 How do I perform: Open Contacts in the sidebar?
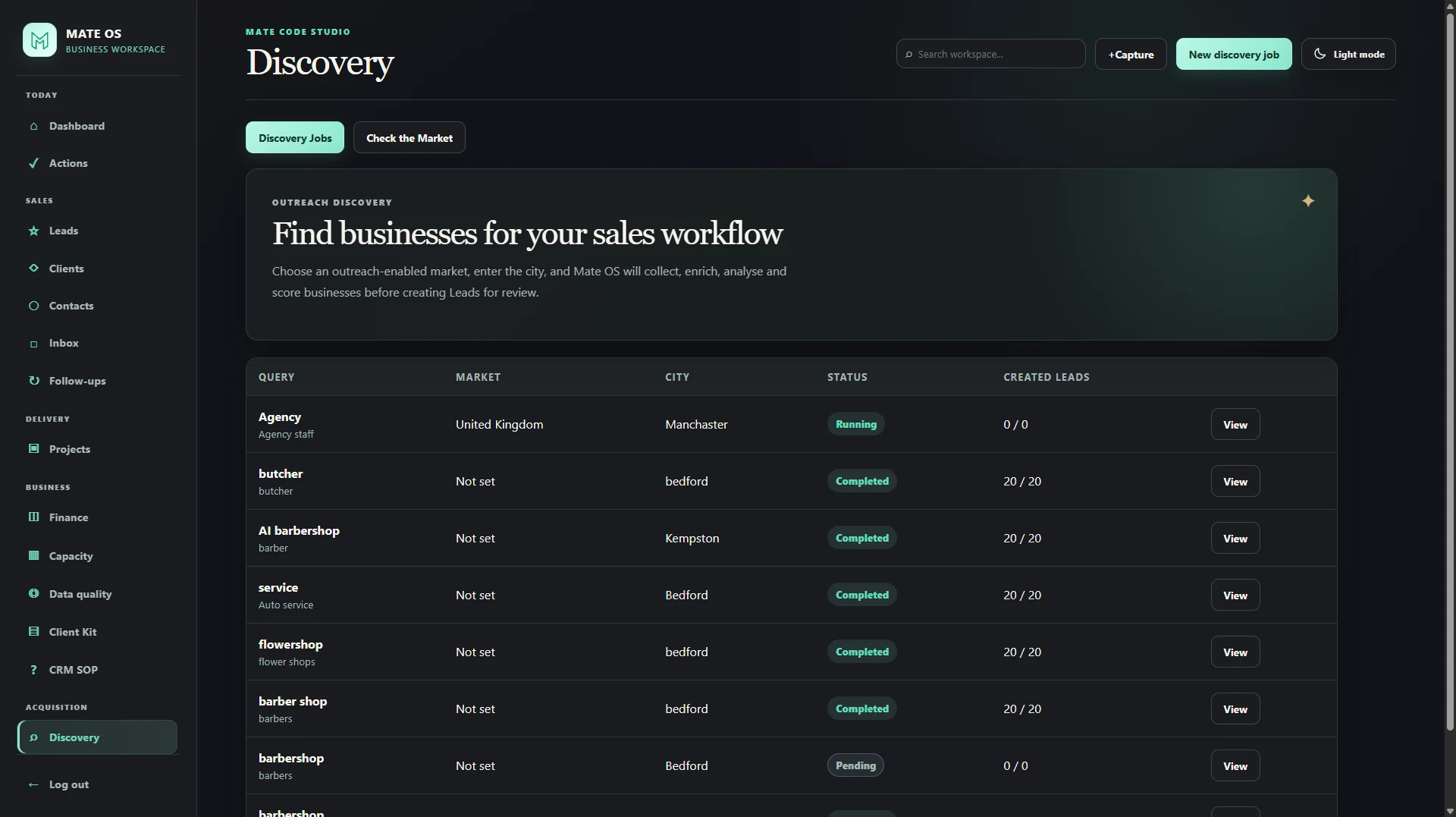click(x=97, y=306)
